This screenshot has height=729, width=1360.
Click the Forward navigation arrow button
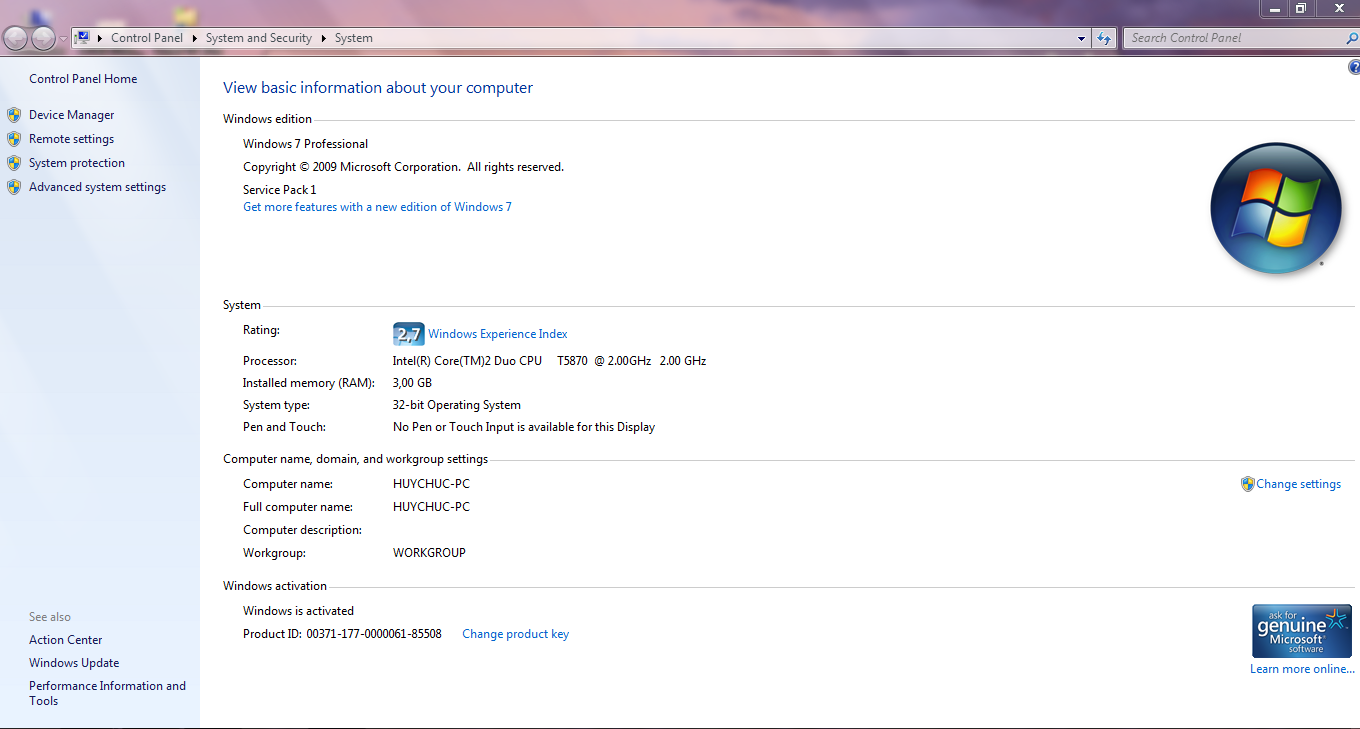pos(43,39)
